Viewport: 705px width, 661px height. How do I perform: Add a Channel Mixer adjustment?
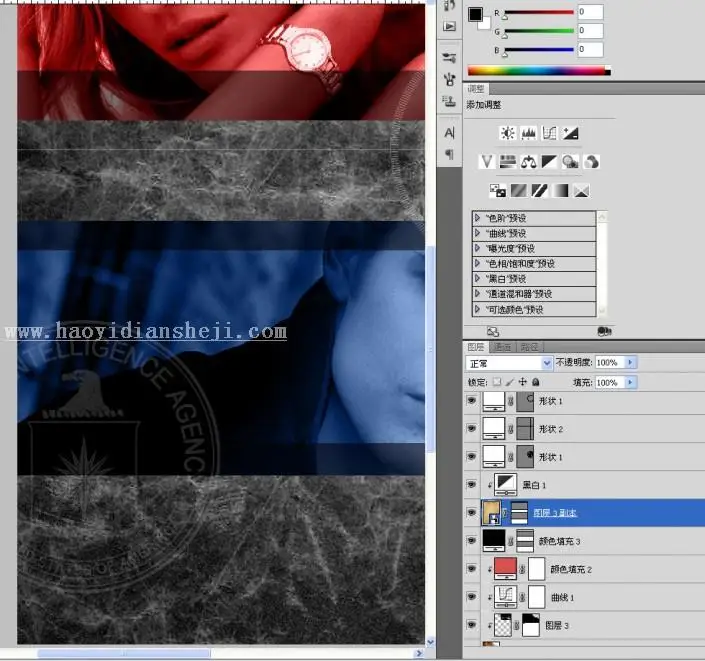pos(591,161)
